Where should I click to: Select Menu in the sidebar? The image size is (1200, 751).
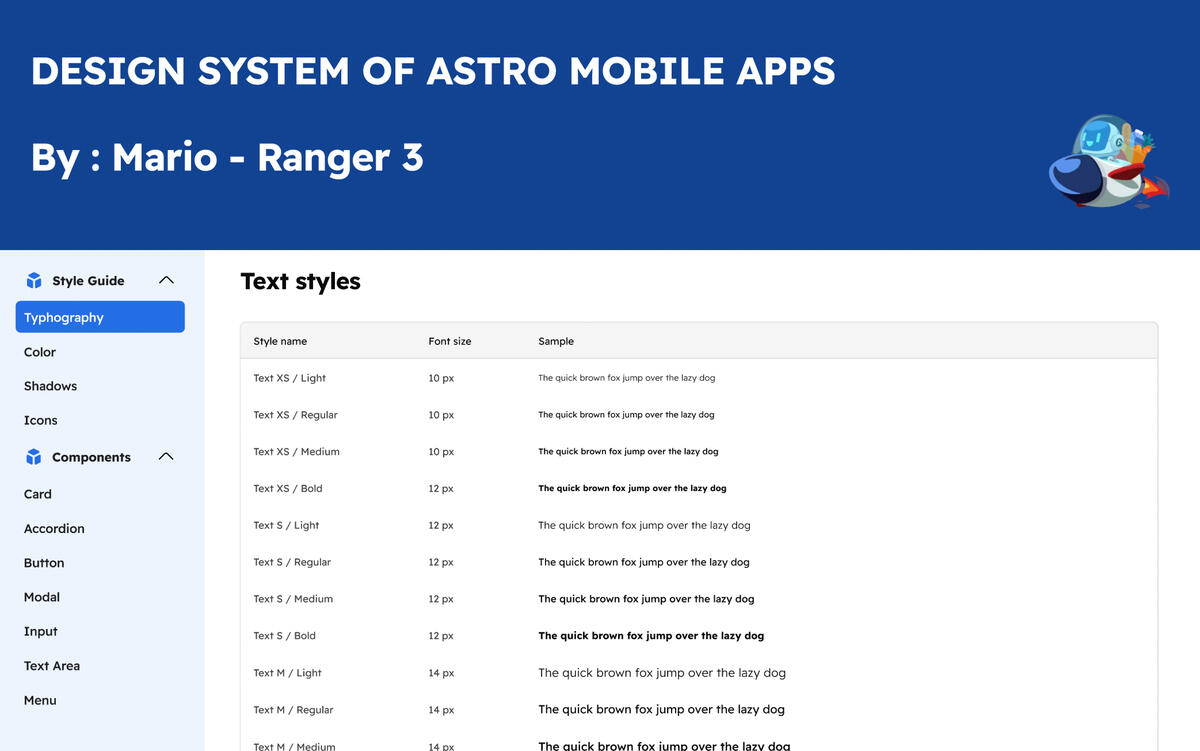[40, 700]
